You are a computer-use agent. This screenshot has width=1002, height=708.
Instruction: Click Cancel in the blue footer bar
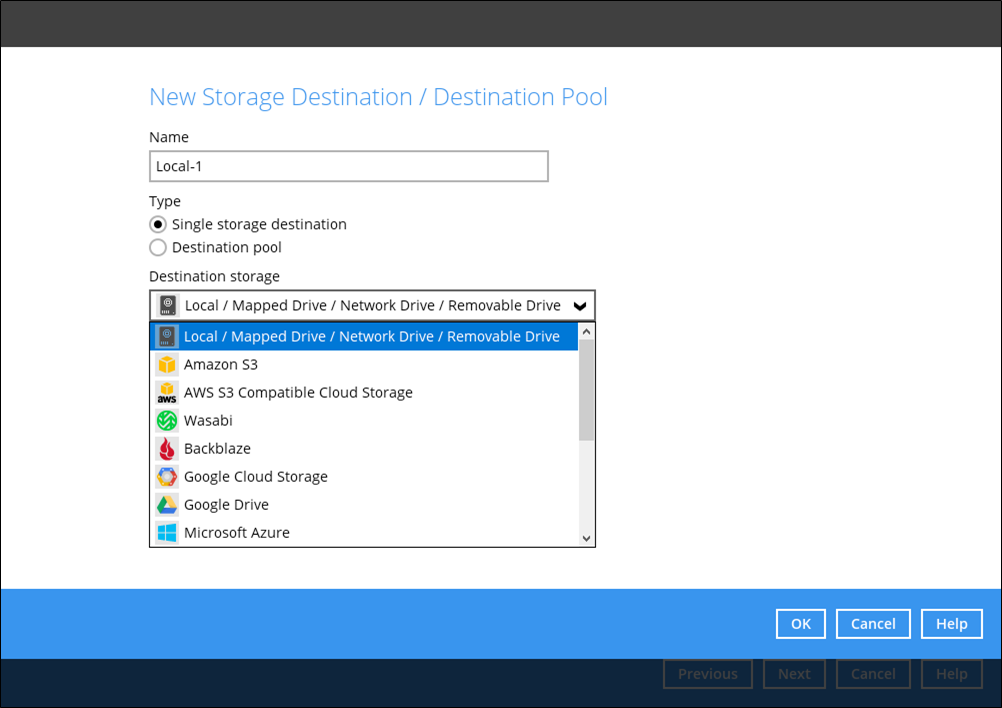(x=872, y=624)
